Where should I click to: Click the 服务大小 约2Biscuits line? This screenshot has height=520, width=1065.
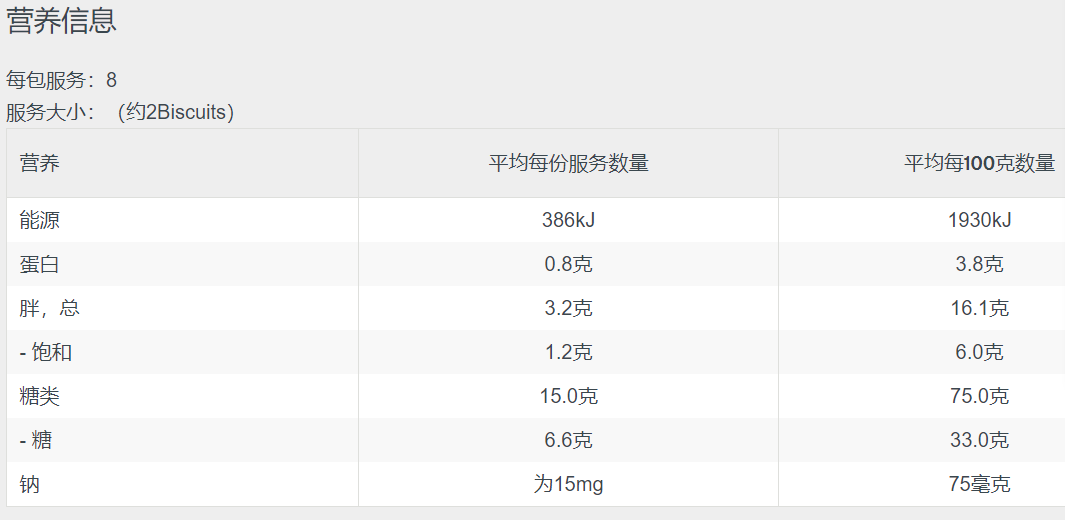(120, 112)
